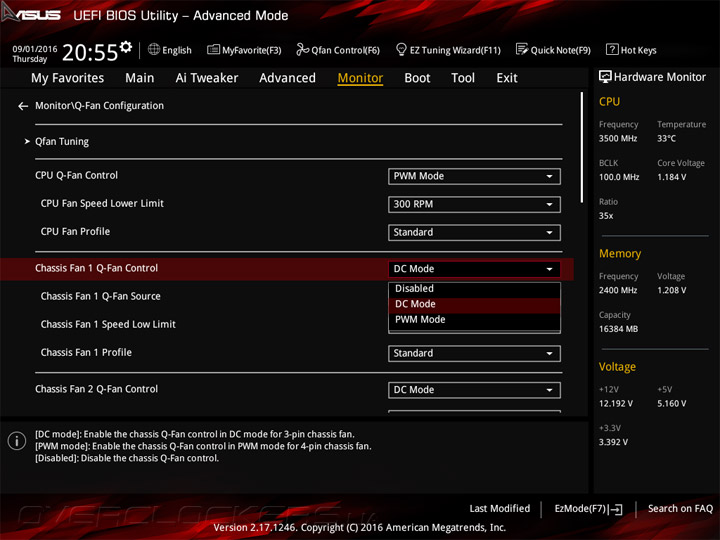Click the 09/01/2016 date text
The height and width of the screenshot is (540, 720).
35,49
